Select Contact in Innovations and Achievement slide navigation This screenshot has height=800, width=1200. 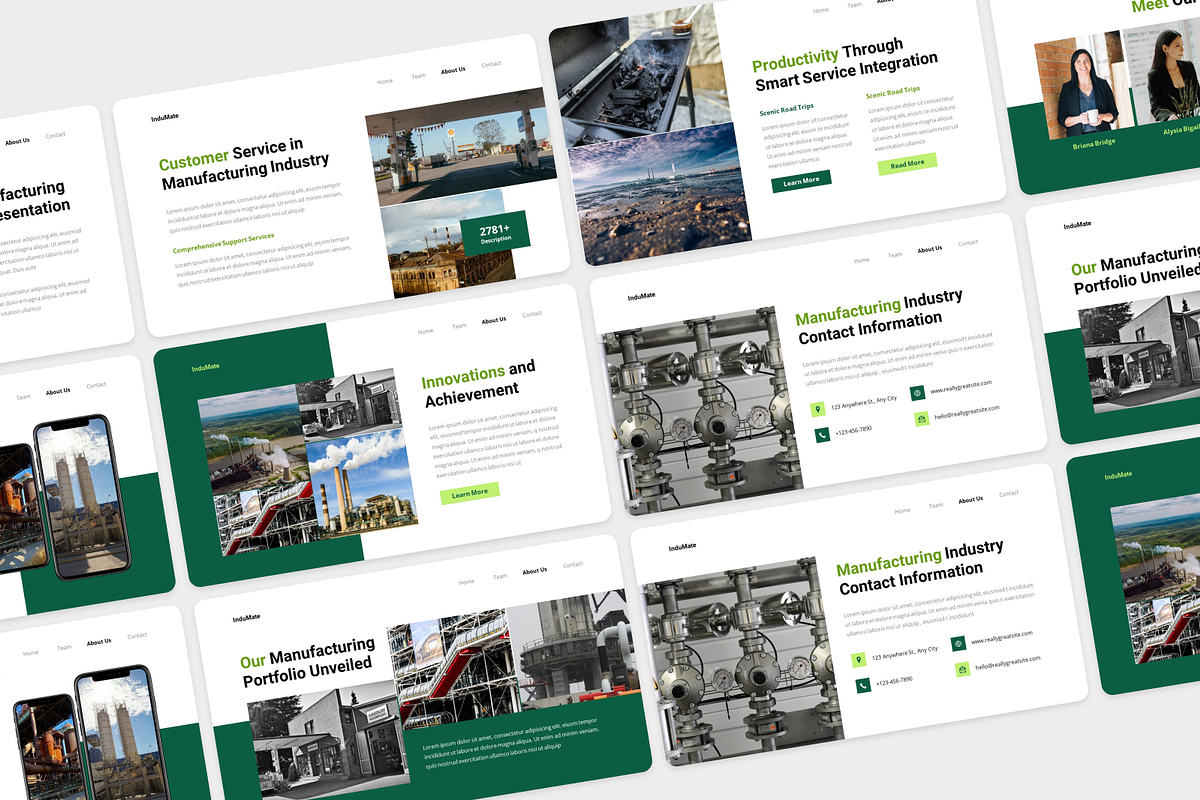click(x=532, y=314)
